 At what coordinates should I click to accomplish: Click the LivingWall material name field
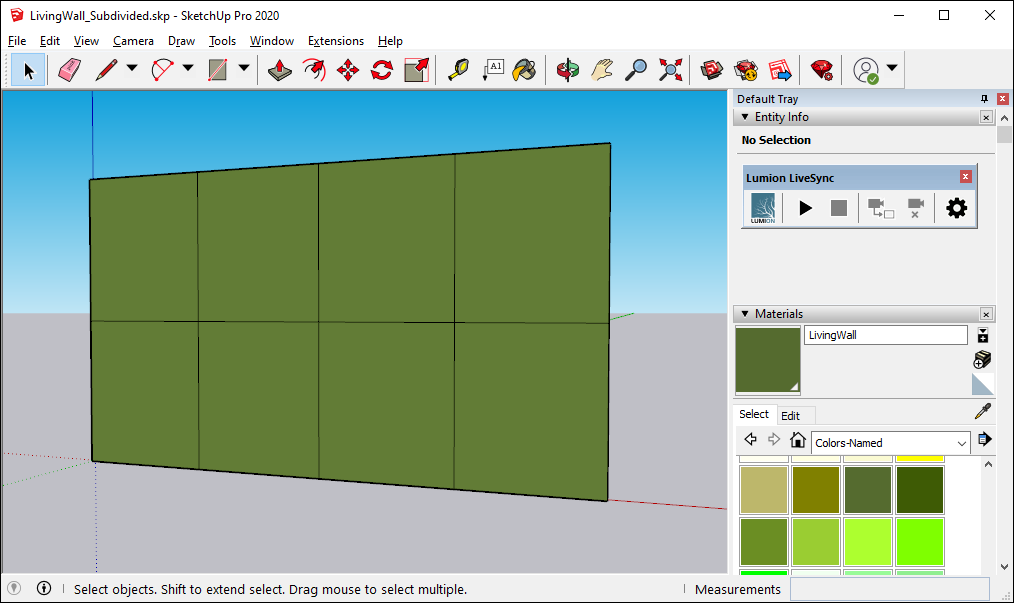tap(885, 335)
